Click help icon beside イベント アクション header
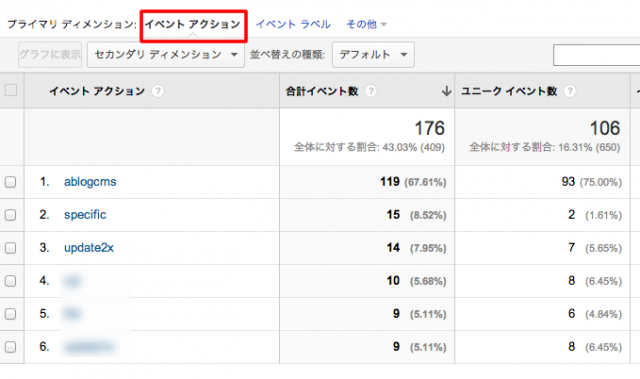The width and height of the screenshot is (640, 379). 158,91
